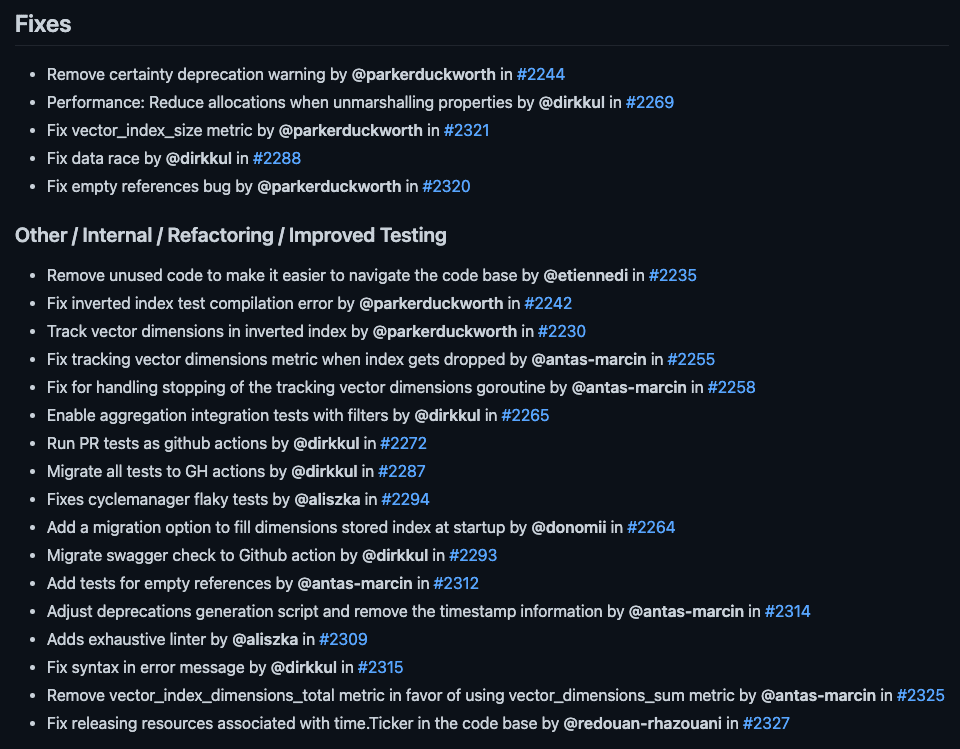Open pull request #2288 link

pyautogui.click(x=277, y=158)
